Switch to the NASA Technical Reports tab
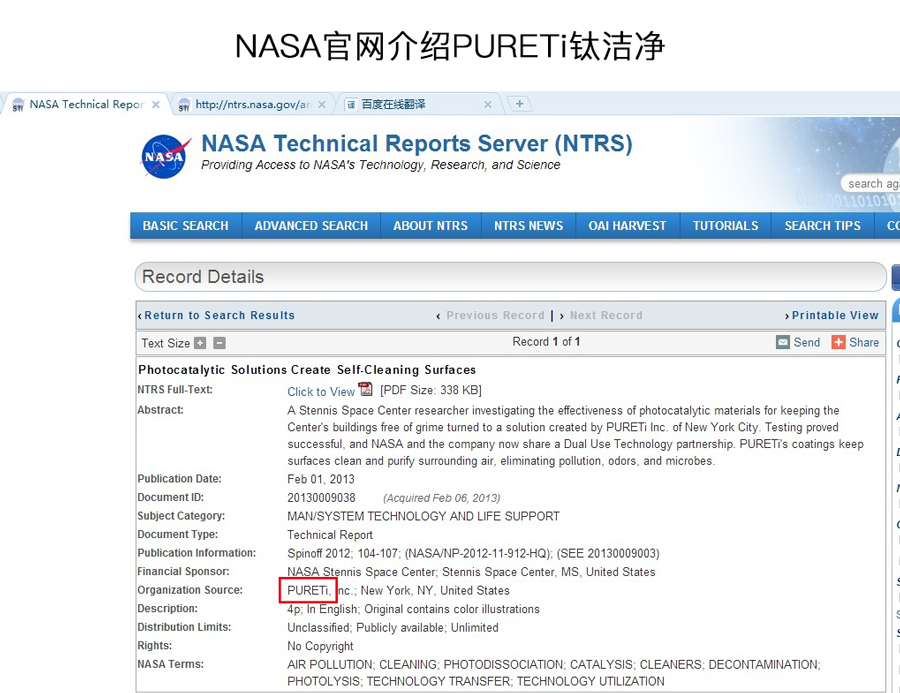 pyautogui.click(x=85, y=104)
